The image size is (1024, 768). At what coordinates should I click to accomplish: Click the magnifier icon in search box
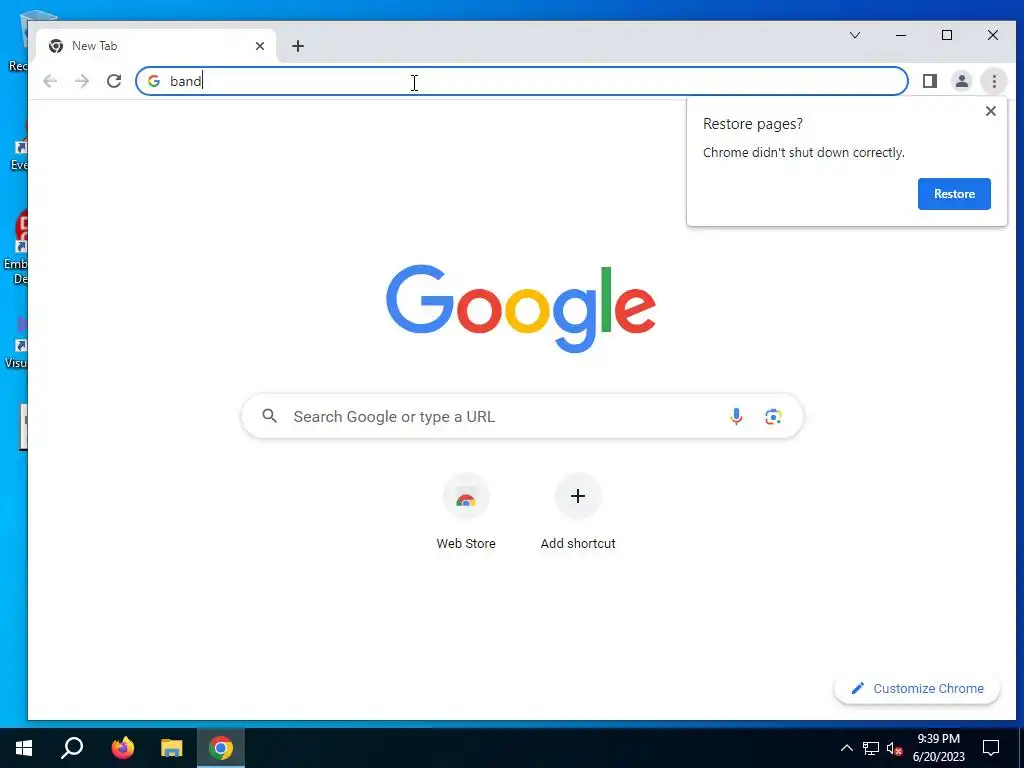[270, 415]
